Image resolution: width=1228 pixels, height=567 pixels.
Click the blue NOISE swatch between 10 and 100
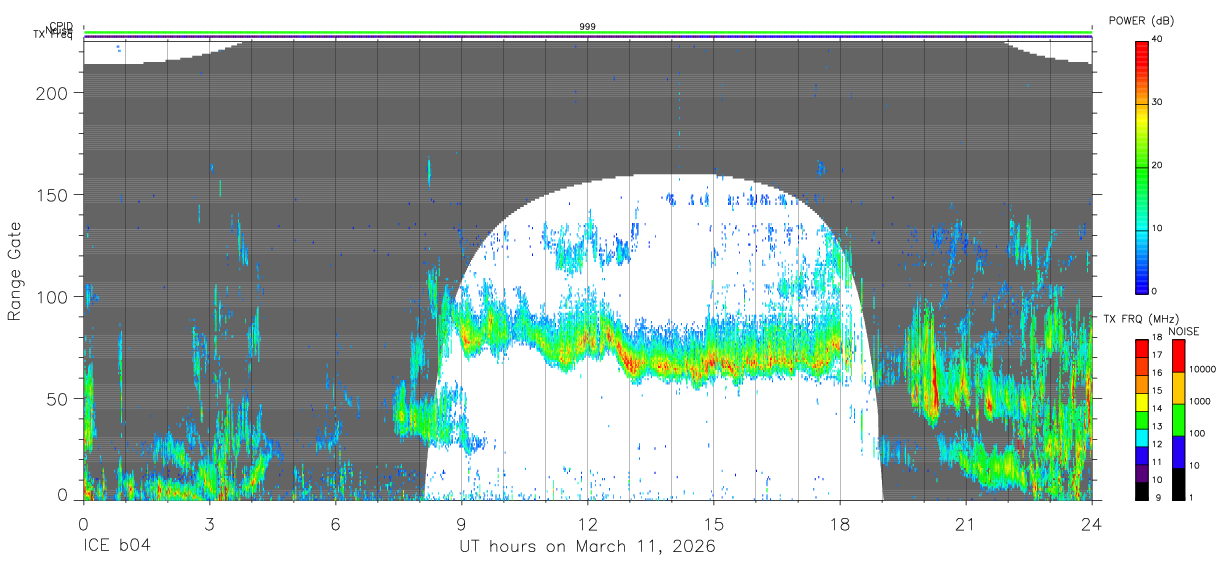tap(1178, 452)
